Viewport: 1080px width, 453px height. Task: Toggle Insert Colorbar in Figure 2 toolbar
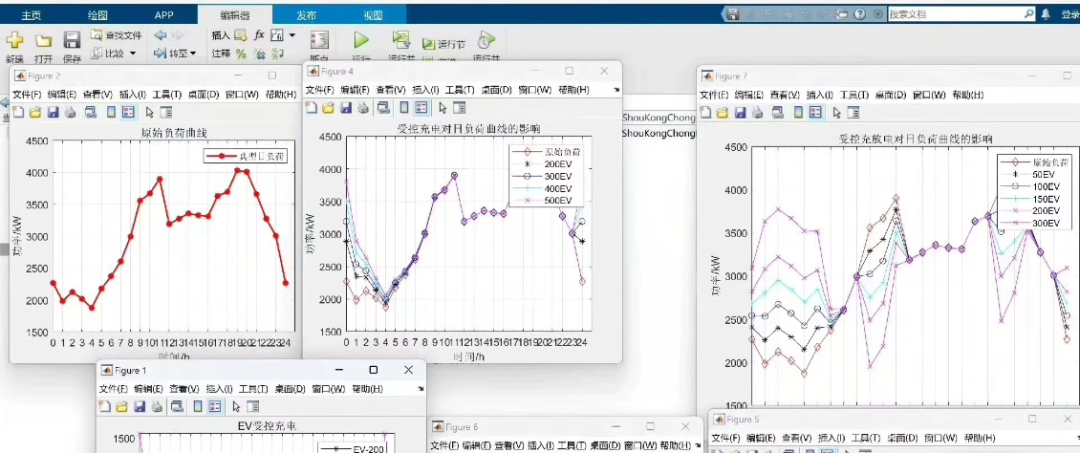point(111,112)
